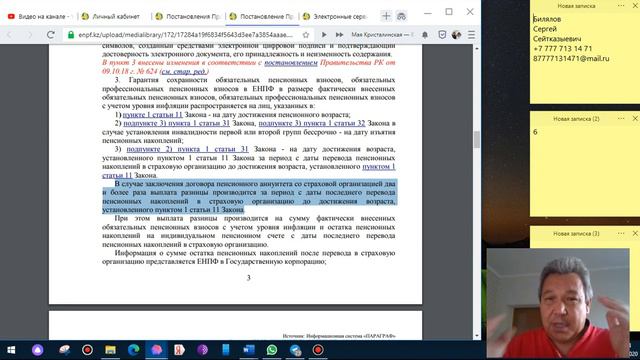Click the text '6' in second note
This screenshot has height=360, width=640.
point(535,132)
